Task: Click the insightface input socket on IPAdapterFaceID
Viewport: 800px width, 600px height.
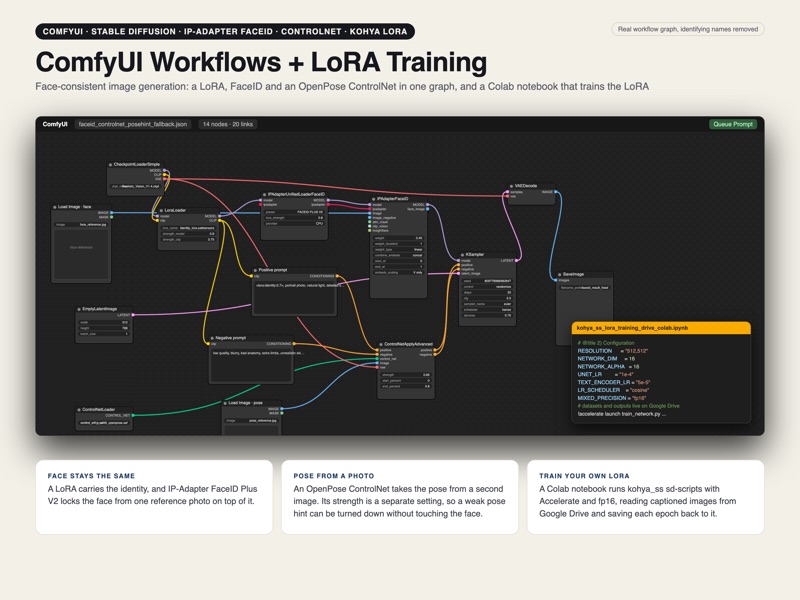Action: (x=370, y=231)
